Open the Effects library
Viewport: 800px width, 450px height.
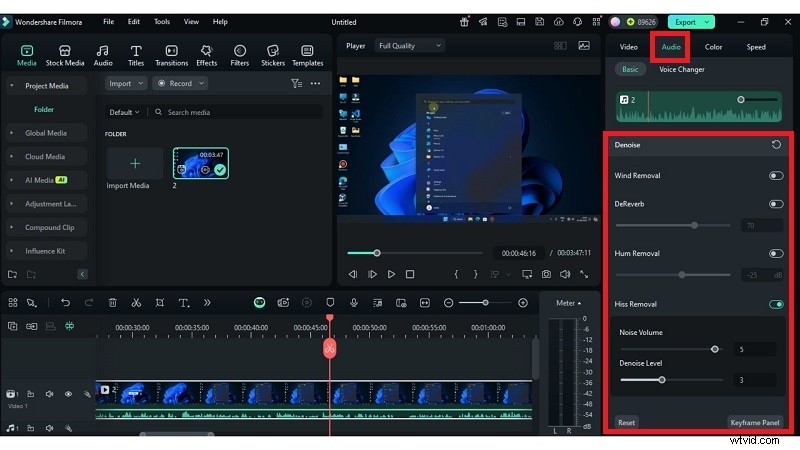[207, 54]
